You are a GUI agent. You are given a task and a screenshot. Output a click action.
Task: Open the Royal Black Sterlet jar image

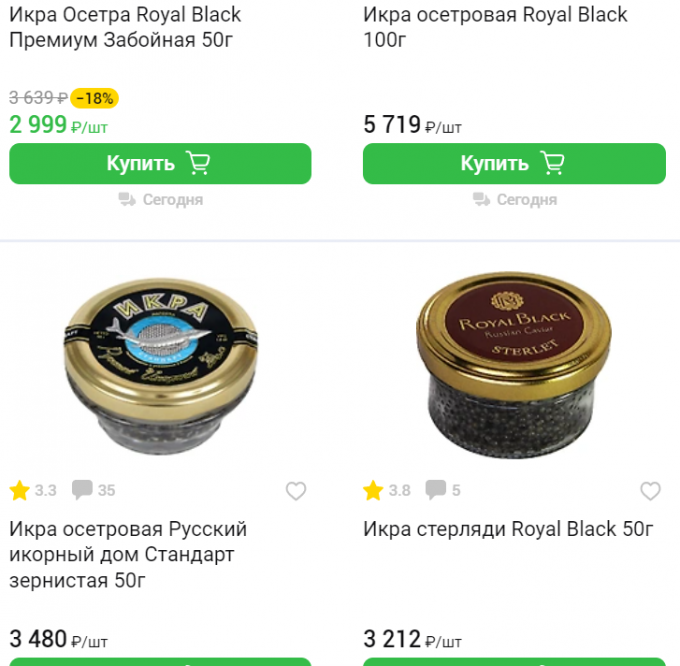pyautogui.click(x=514, y=366)
